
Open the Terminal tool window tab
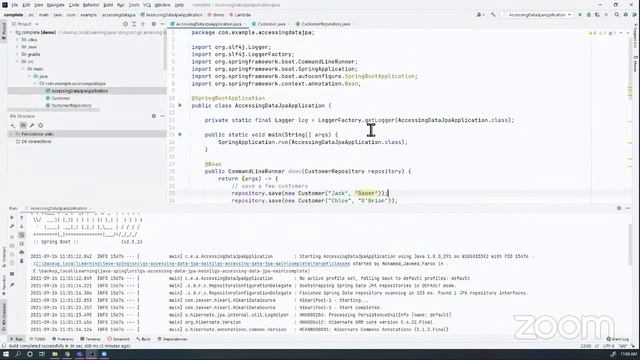90,339
